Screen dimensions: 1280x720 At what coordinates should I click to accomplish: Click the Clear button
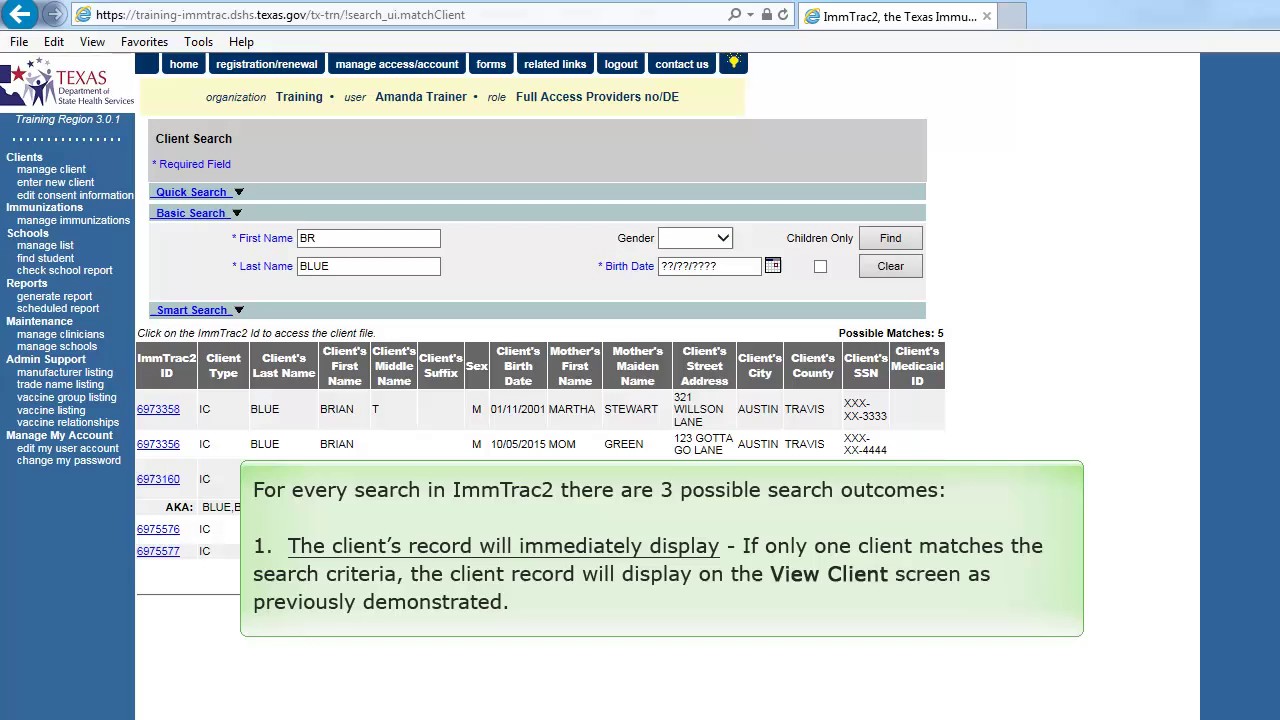pyautogui.click(x=890, y=266)
